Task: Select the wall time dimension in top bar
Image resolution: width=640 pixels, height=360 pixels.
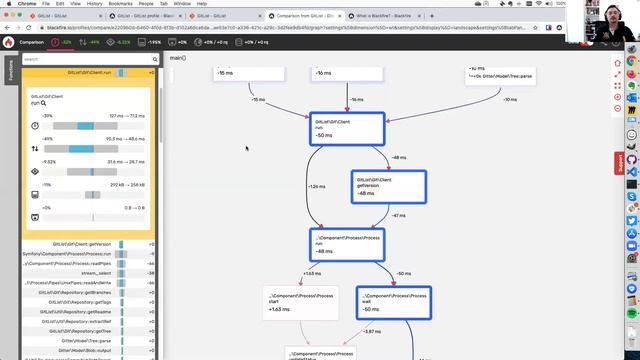Action: pyautogui.click(x=61, y=42)
